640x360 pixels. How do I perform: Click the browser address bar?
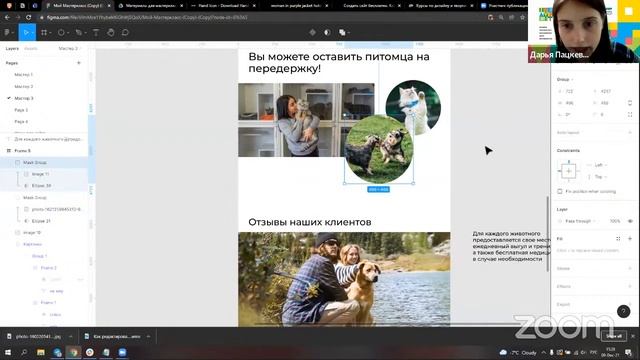(261, 18)
